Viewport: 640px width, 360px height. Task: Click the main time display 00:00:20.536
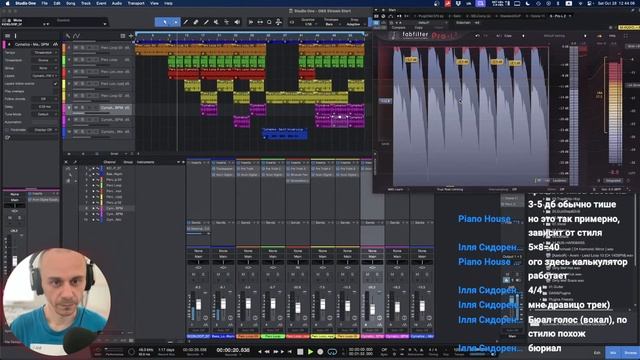(233, 351)
